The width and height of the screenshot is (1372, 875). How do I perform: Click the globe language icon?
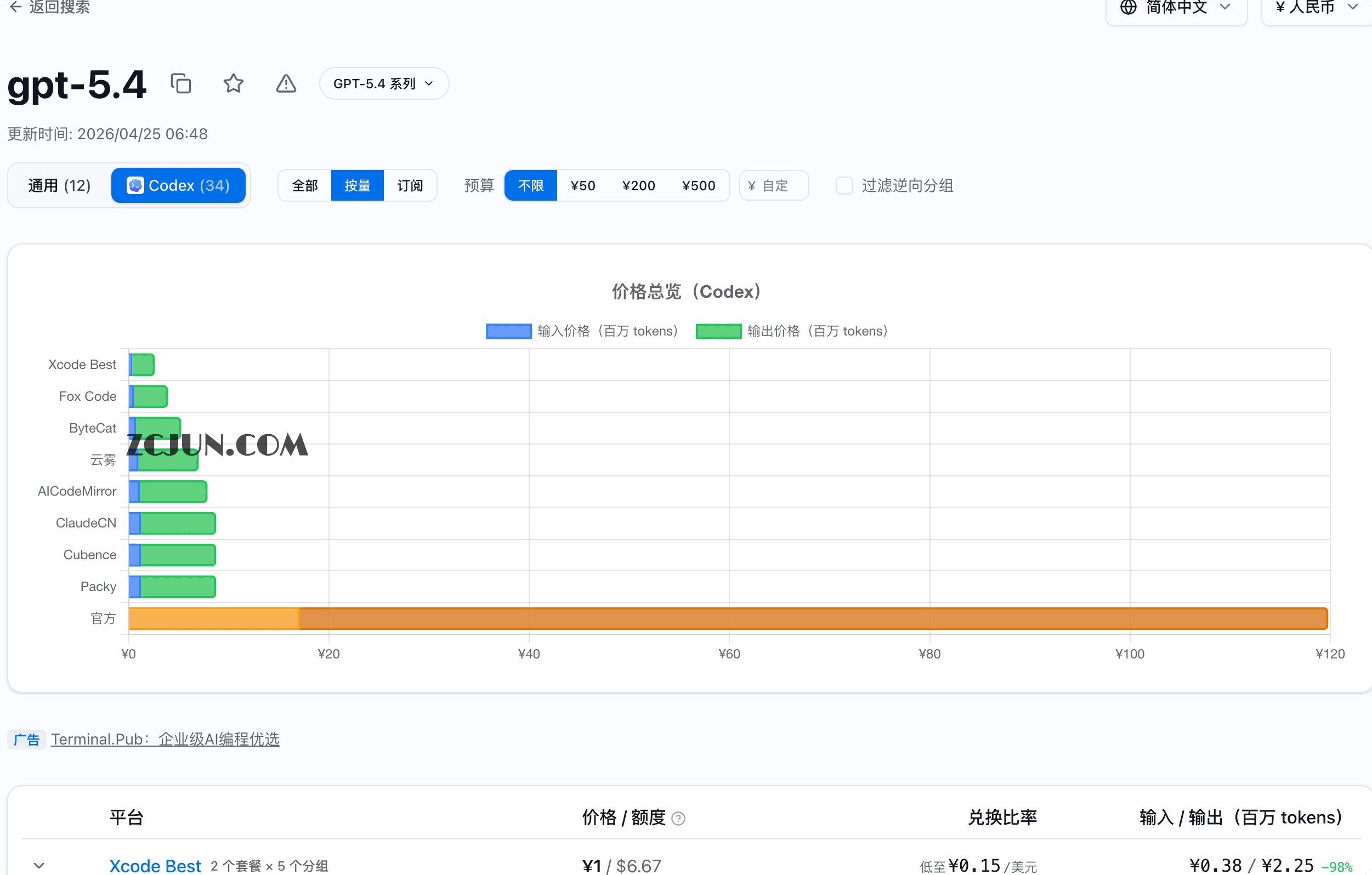point(1128,8)
